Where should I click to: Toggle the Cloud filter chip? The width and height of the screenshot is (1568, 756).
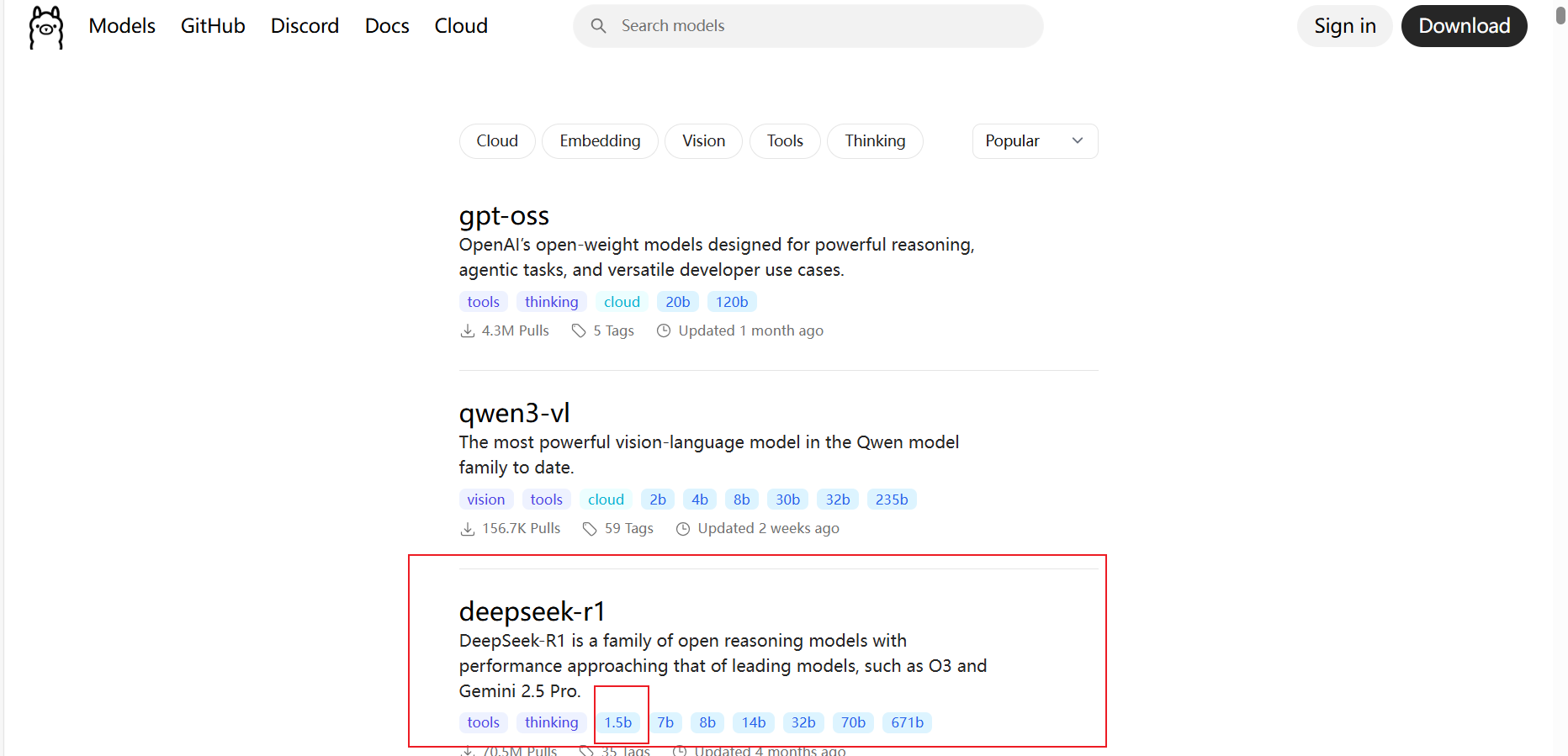tap(497, 141)
